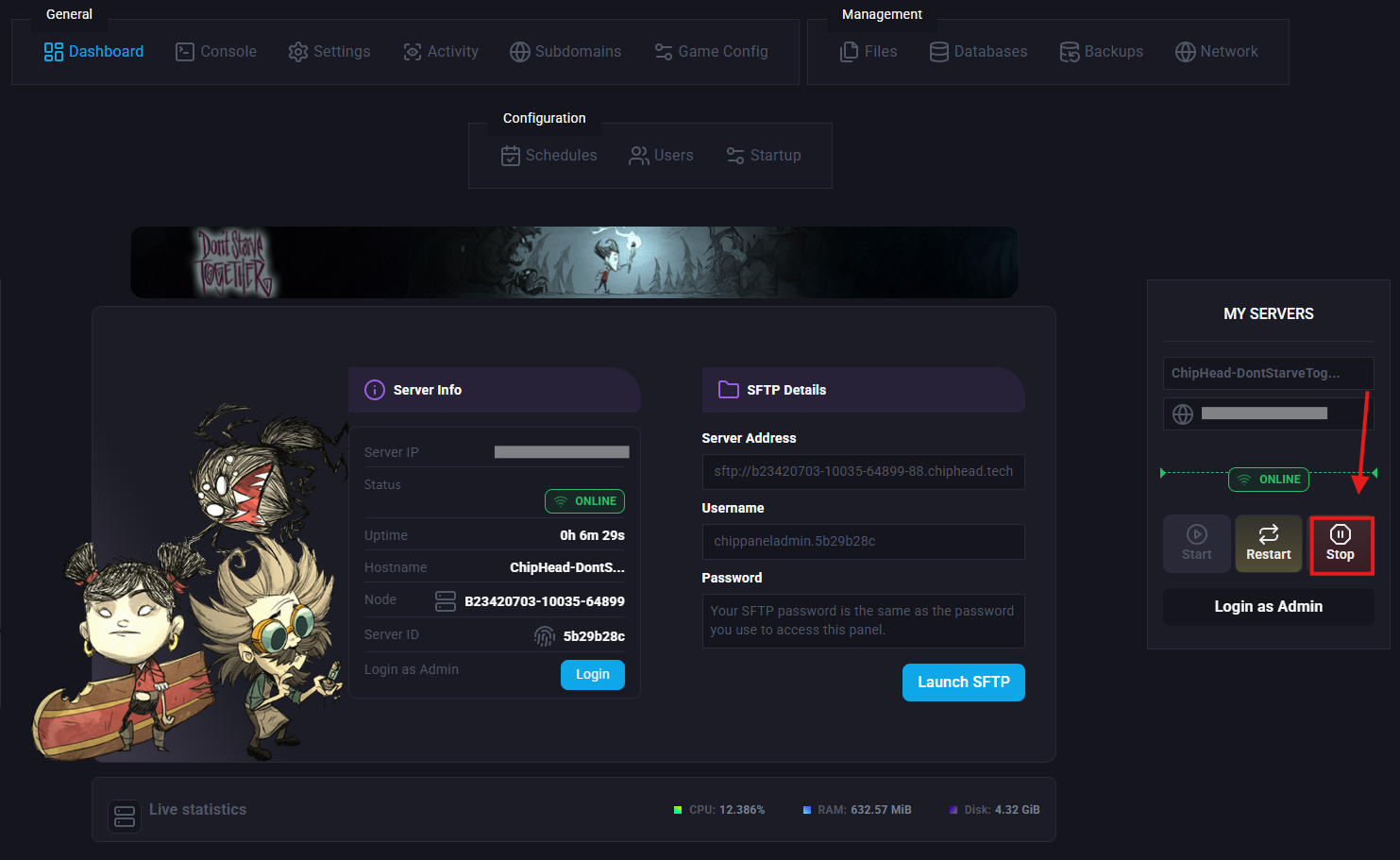Click the Live statistics heading
Image resolution: width=1400 pixels, height=860 pixels.
click(197, 810)
